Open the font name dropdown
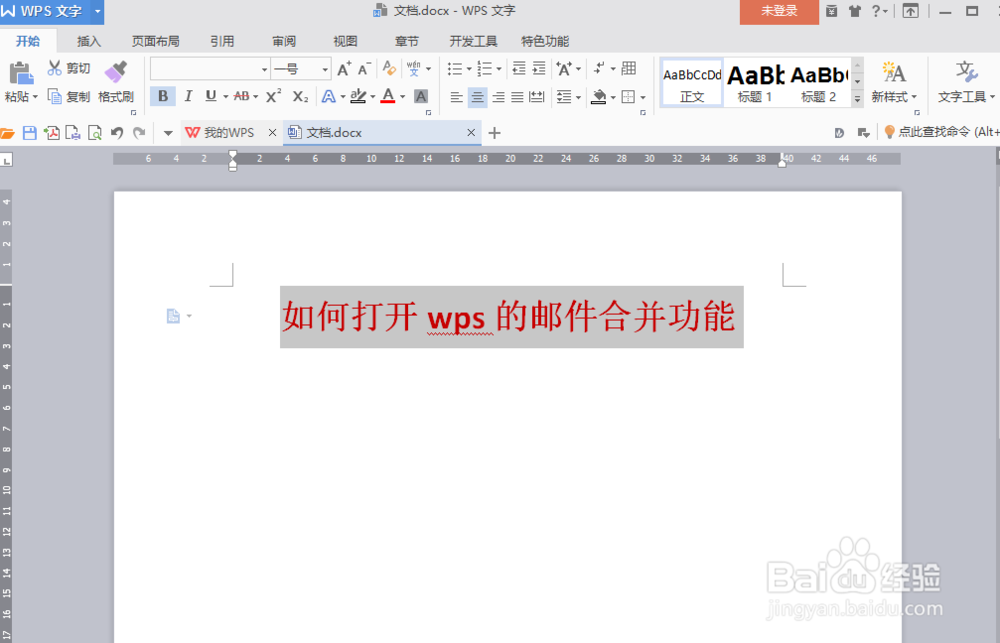1000x643 pixels. tap(264, 69)
